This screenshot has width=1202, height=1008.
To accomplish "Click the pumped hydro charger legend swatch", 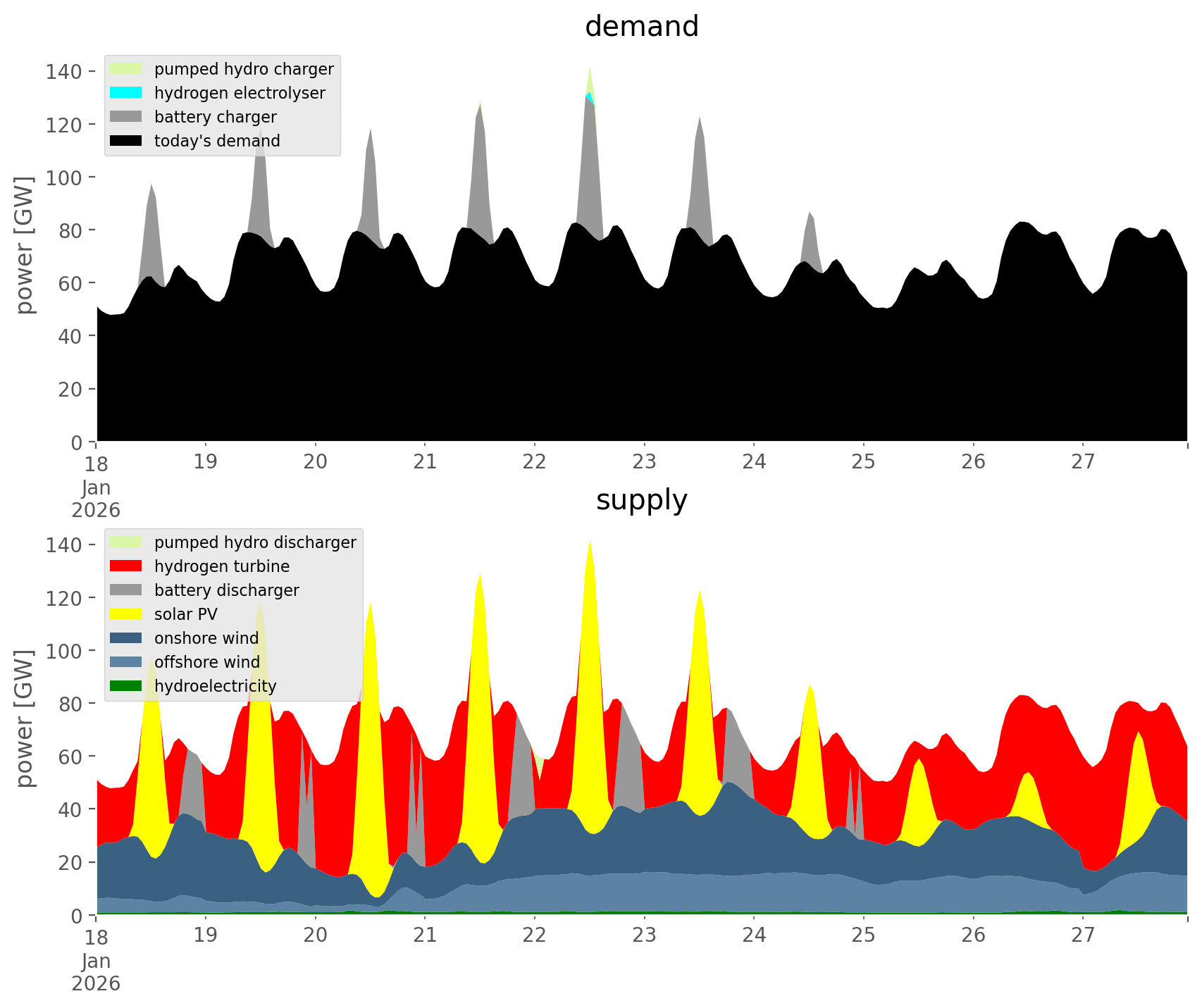I will [126, 69].
